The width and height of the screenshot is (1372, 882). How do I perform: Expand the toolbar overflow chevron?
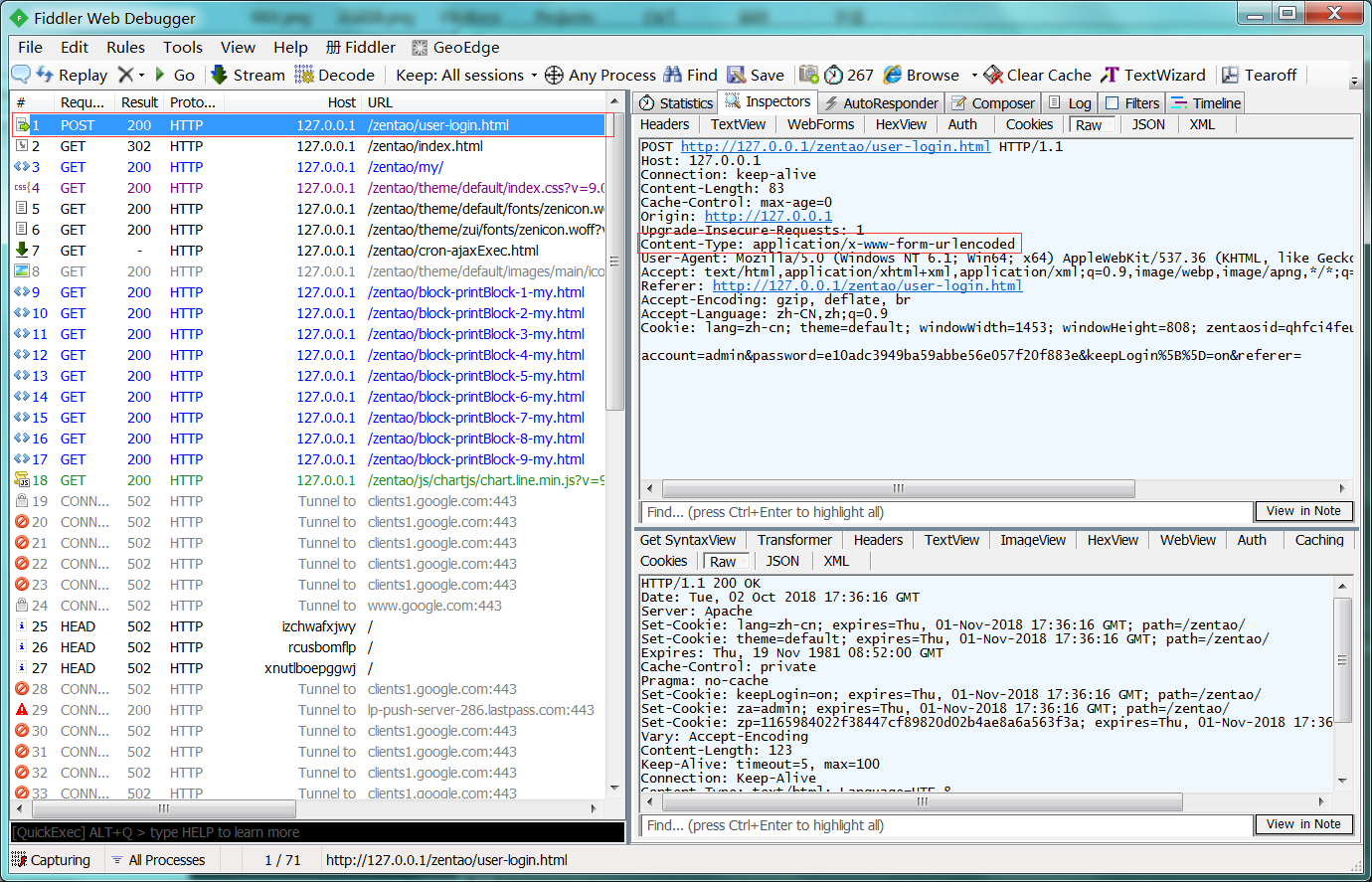click(1354, 82)
